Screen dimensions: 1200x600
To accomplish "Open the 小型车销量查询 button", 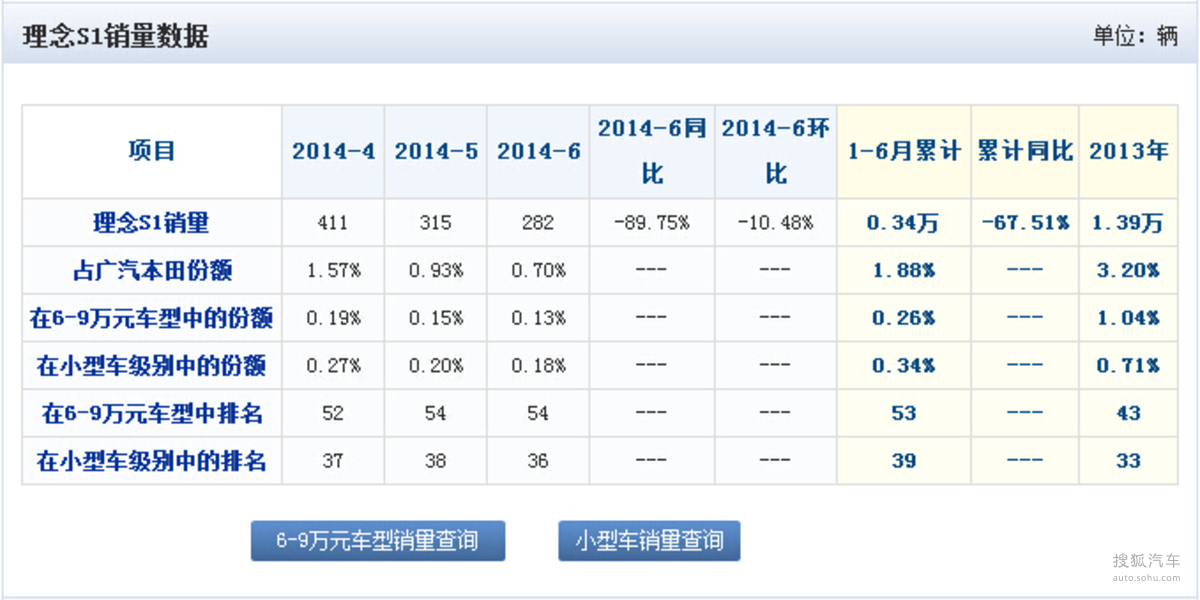I will pyautogui.click(x=649, y=541).
